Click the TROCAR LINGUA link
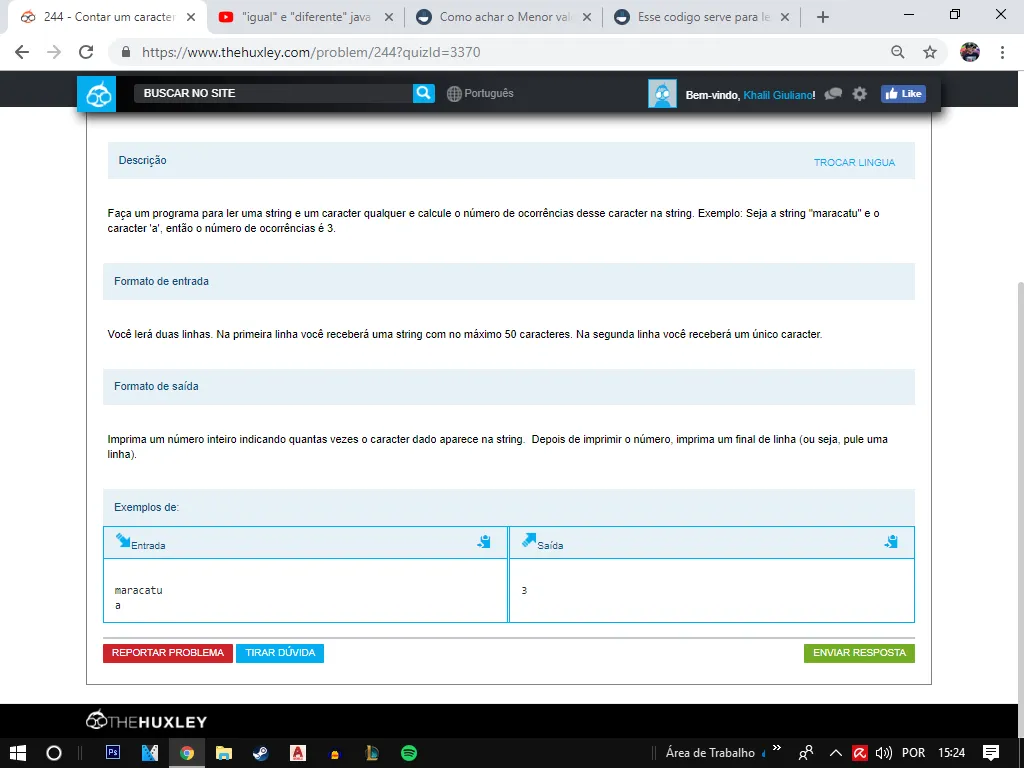The width and height of the screenshot is (1024, 768). tap(854, 163)
